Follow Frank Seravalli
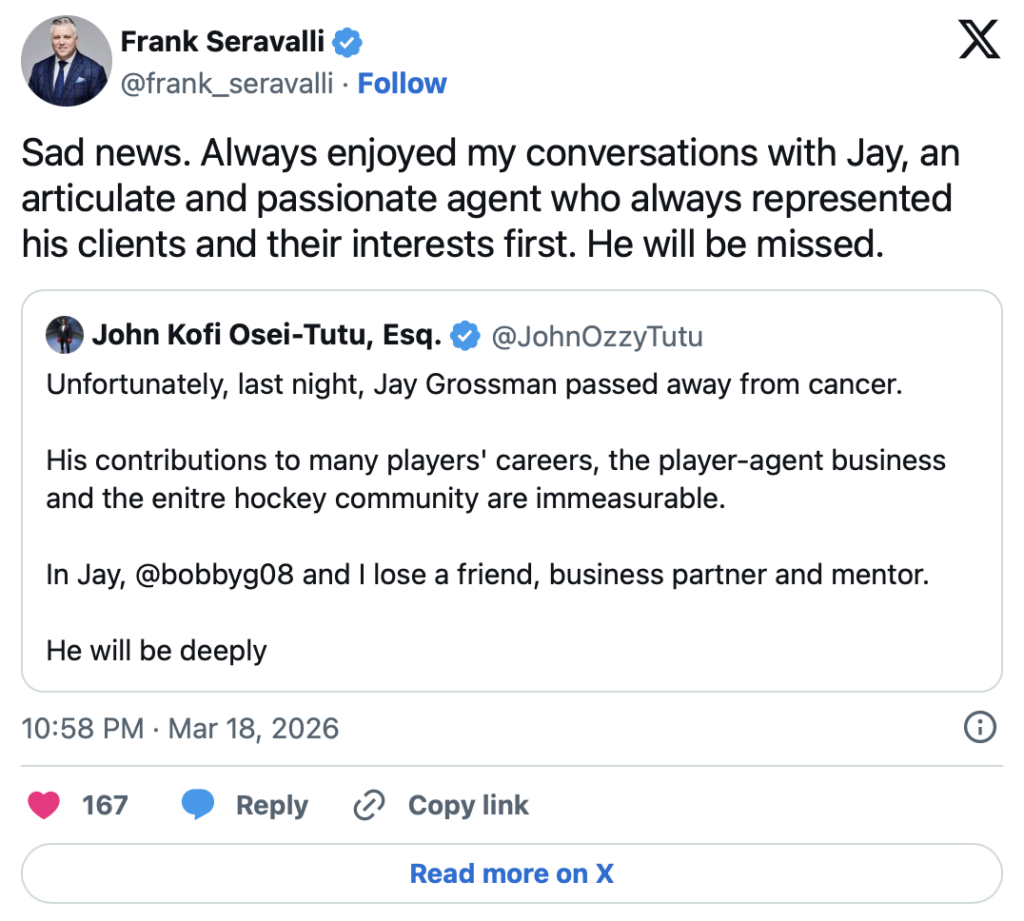 click(402, 83)
